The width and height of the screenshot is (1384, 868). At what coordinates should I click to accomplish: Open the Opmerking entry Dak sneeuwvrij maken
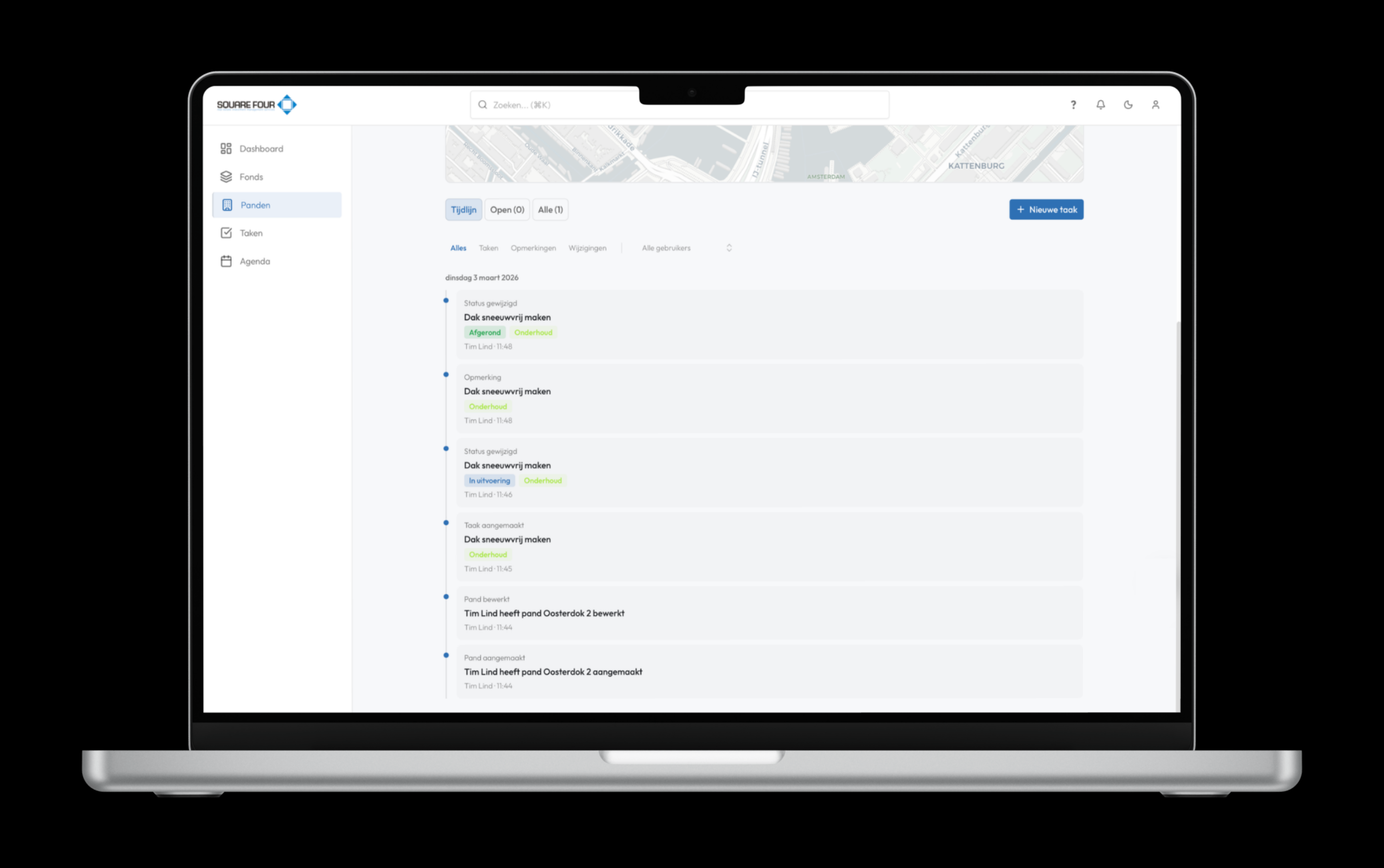(x=769, y=399)
